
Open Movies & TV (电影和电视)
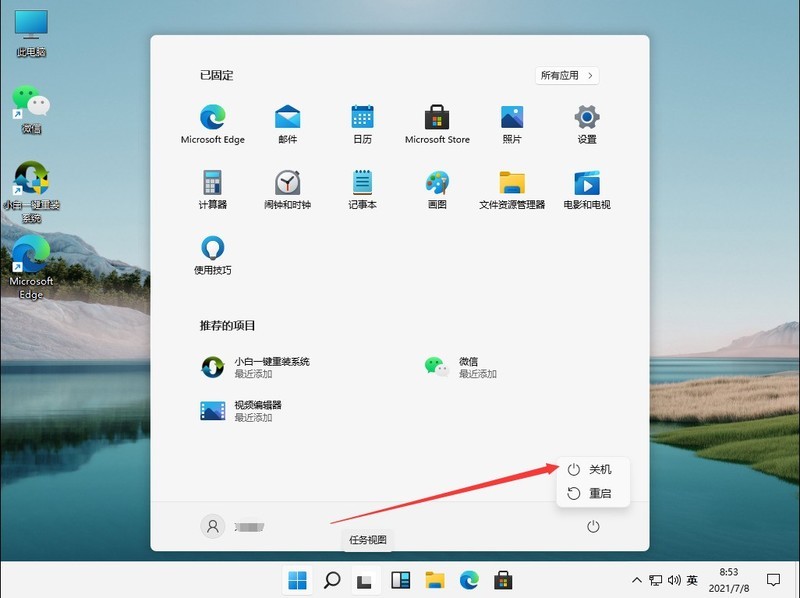(x=586, y=188)
